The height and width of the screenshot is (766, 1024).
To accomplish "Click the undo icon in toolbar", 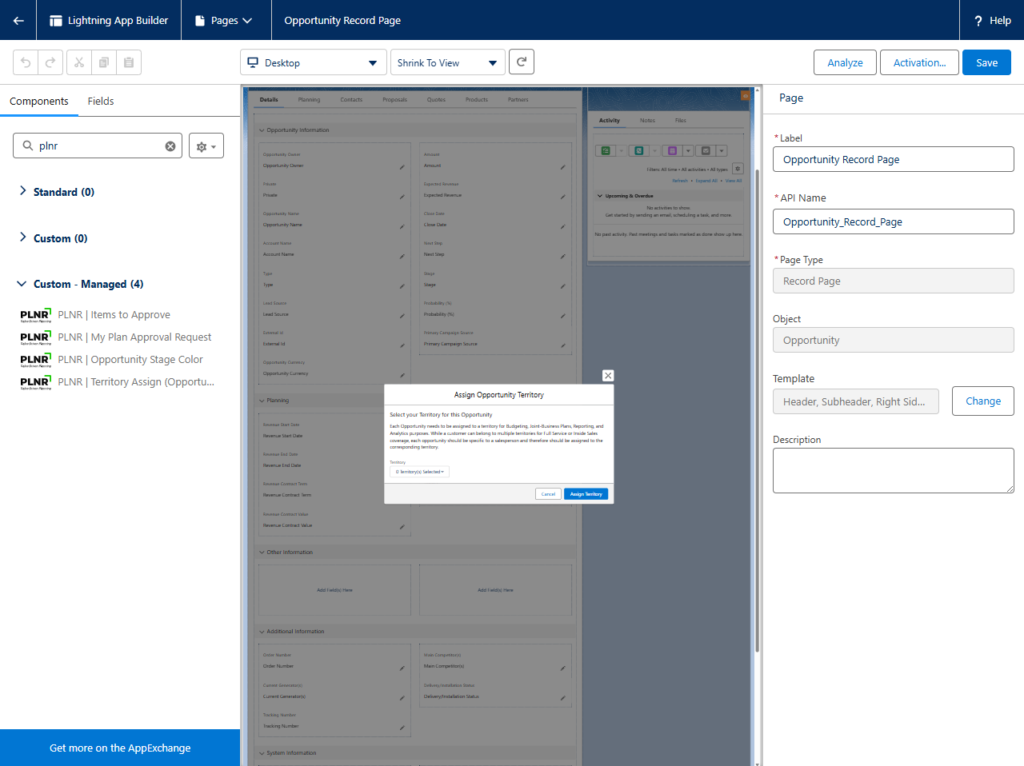I will click(x=25, y=63).
